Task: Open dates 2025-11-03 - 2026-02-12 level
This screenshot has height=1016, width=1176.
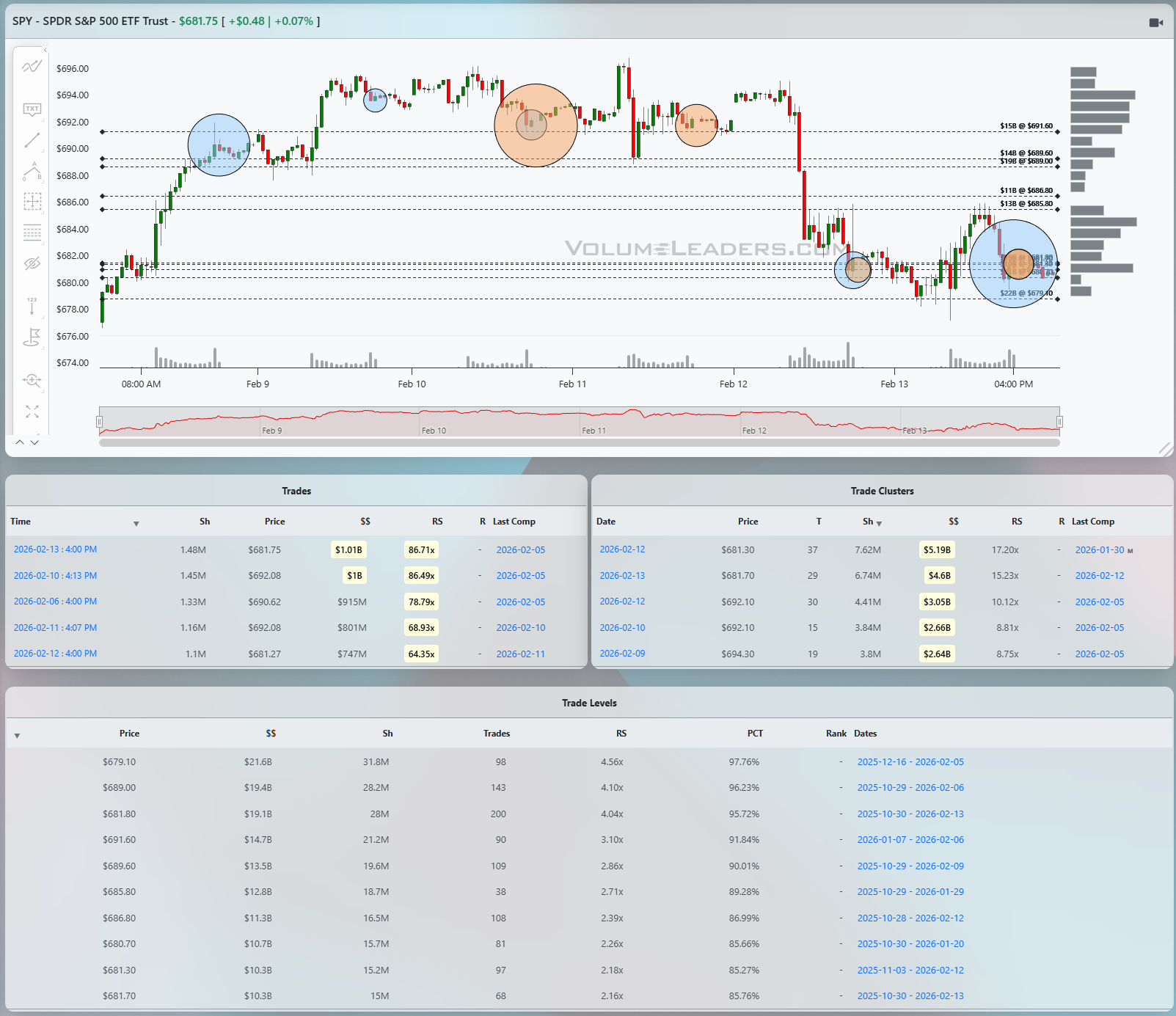Action: (910, 971)
